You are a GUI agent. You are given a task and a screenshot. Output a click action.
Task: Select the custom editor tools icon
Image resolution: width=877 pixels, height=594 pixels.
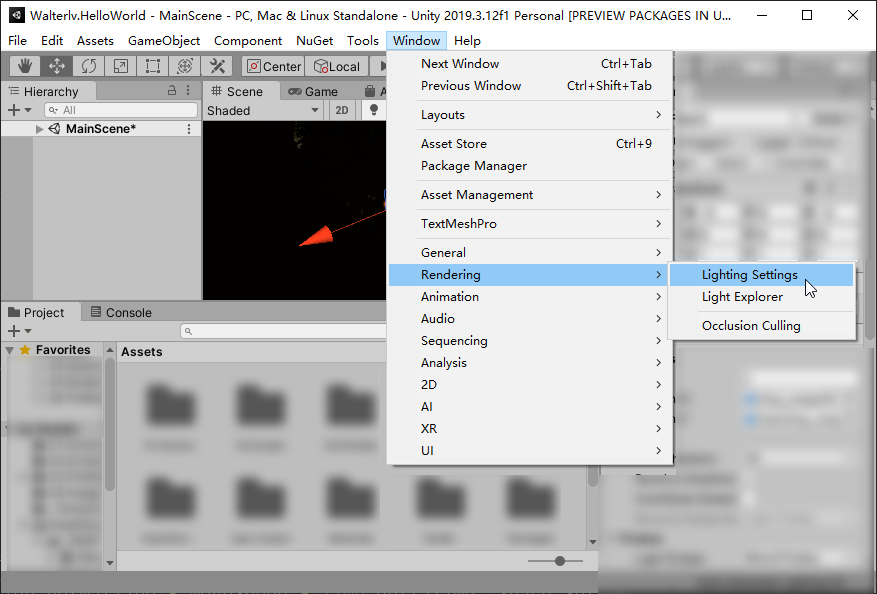point(217,66)
